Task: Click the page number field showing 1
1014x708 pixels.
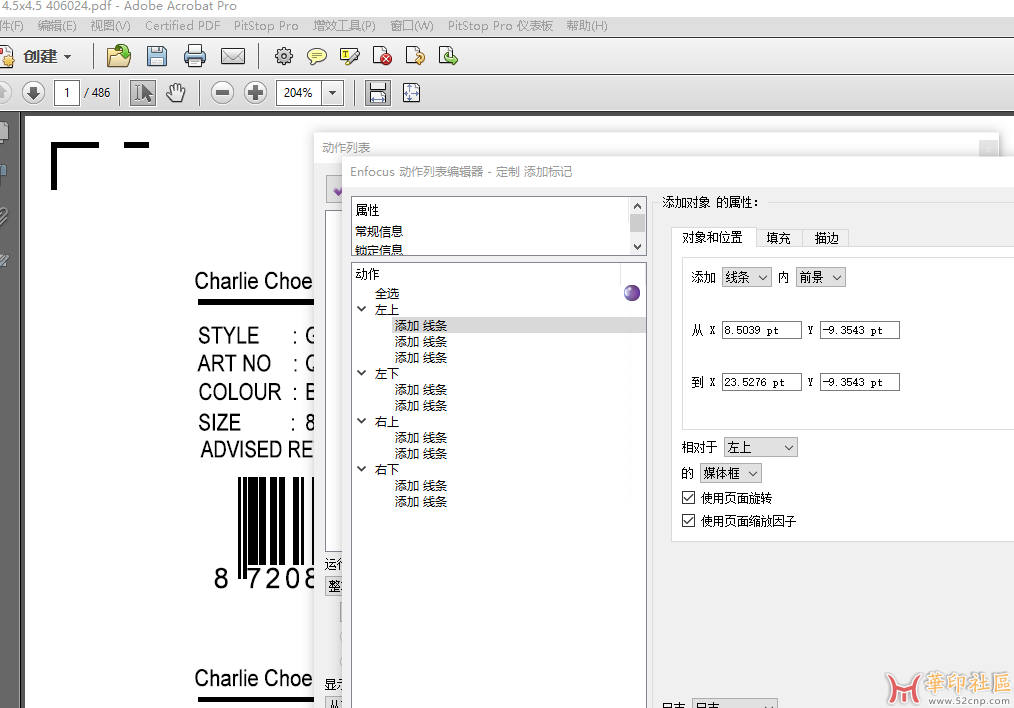Action: [67, 92]
